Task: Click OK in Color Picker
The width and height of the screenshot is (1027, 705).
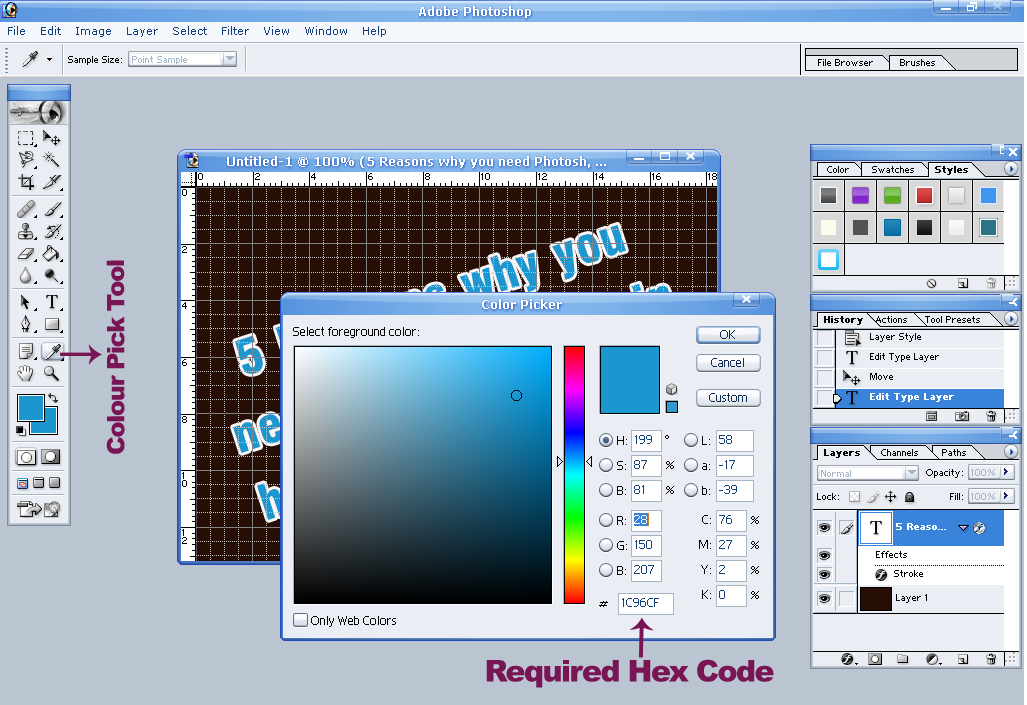Action: click(x=728, y=335)
